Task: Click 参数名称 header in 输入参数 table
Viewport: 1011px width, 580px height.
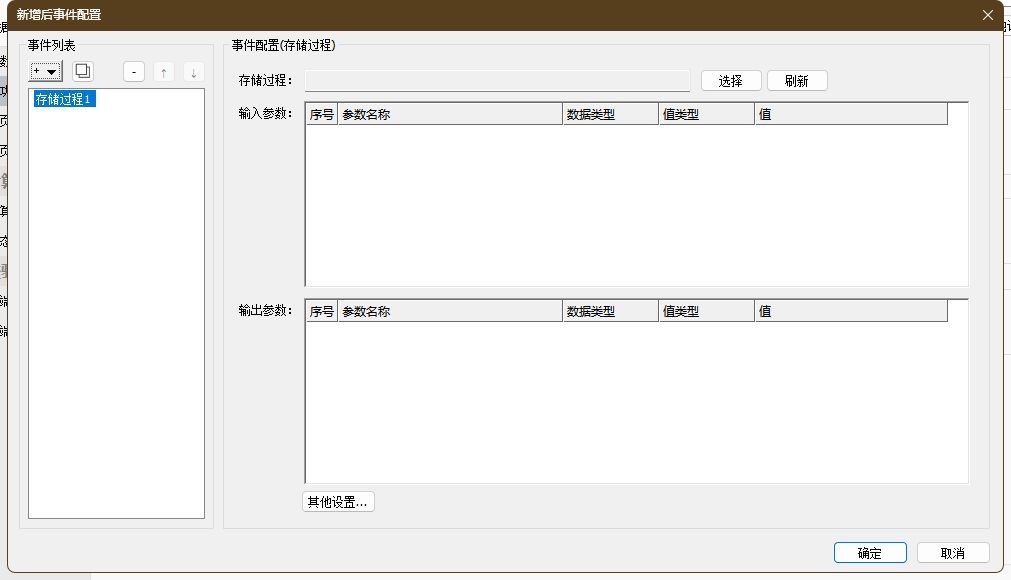Action: [450, 114]
